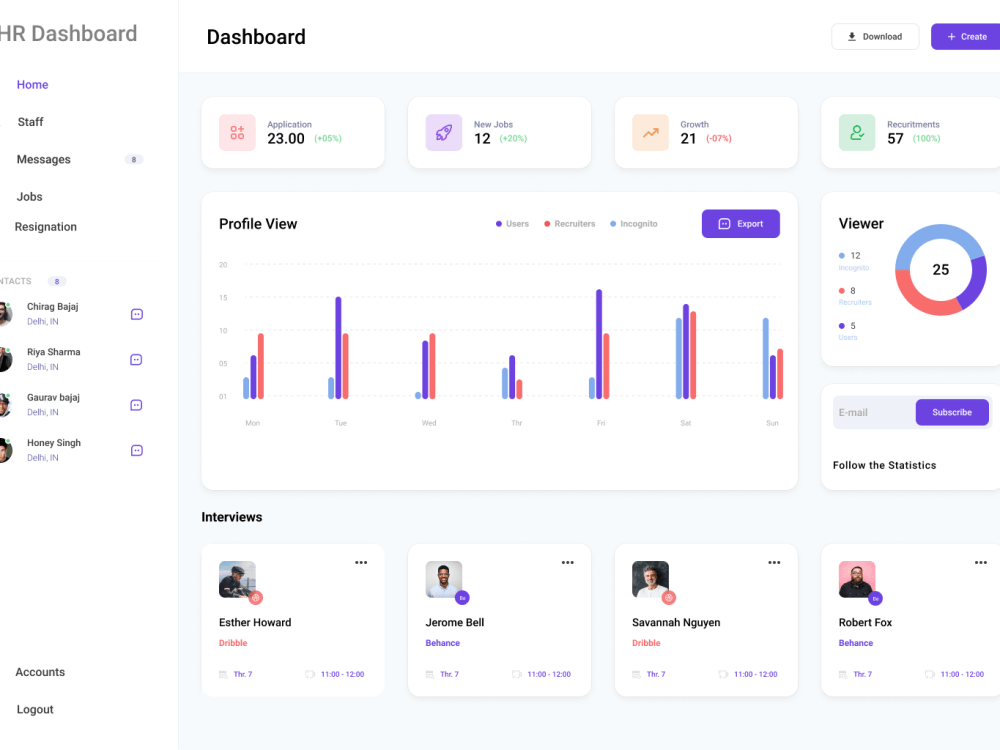
Task: Click time icon on Jerome Bell card
Action: pyautogui.click(x=517, y=675)
